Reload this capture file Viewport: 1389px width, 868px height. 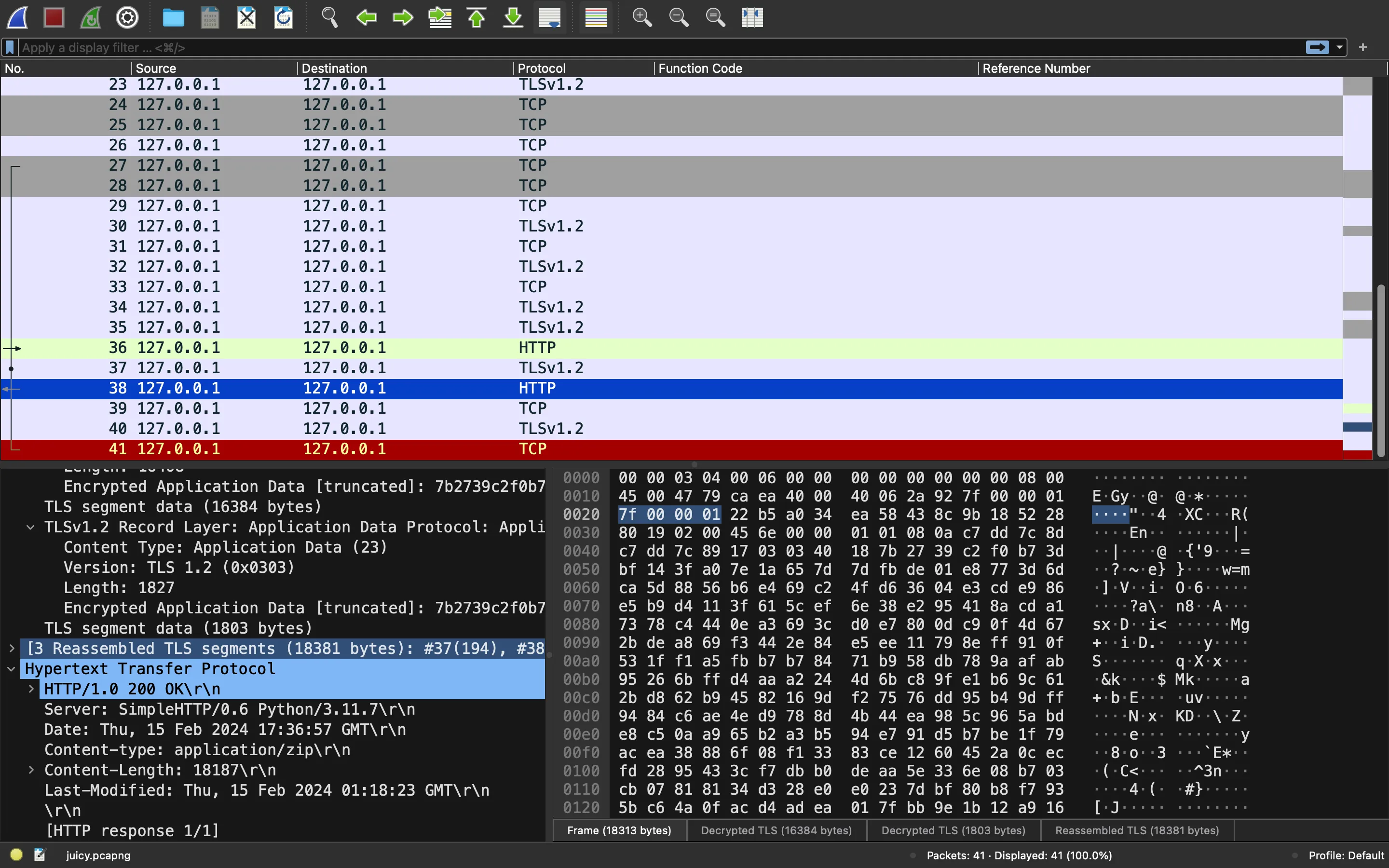[x=284, y=17]
